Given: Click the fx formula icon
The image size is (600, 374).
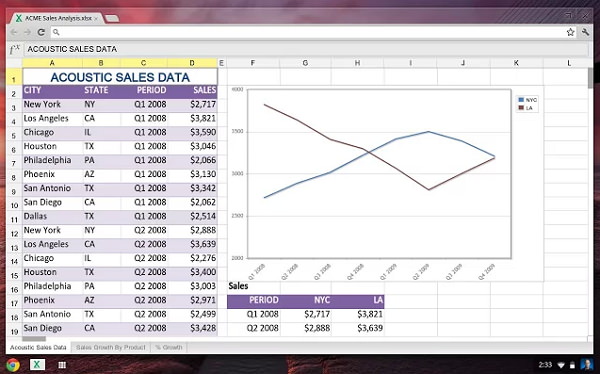Looking at the screenshot, I should (15, 49).
